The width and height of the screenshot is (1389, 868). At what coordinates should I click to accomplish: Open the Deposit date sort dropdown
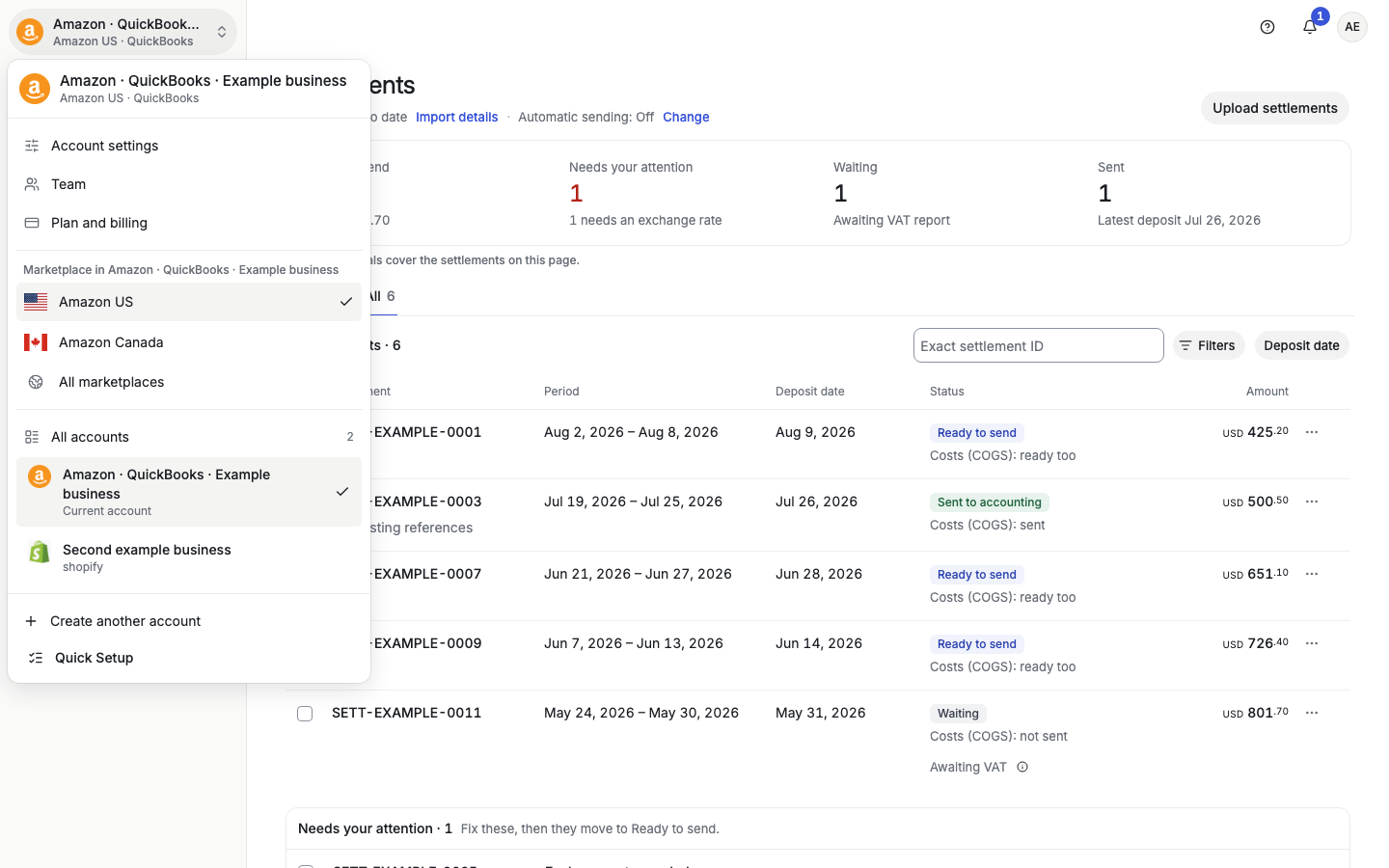point(1301,345)
